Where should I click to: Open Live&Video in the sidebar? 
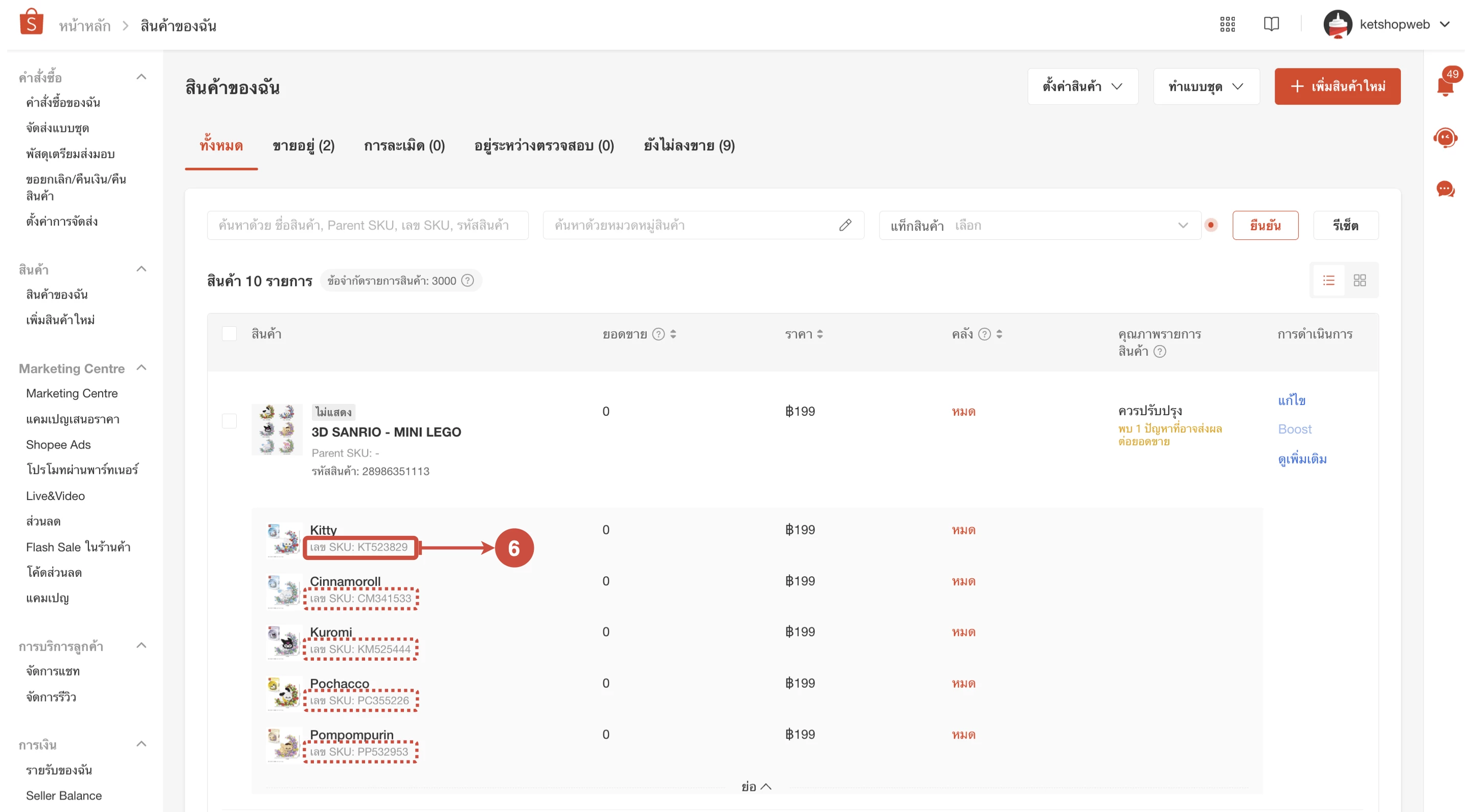55,496
